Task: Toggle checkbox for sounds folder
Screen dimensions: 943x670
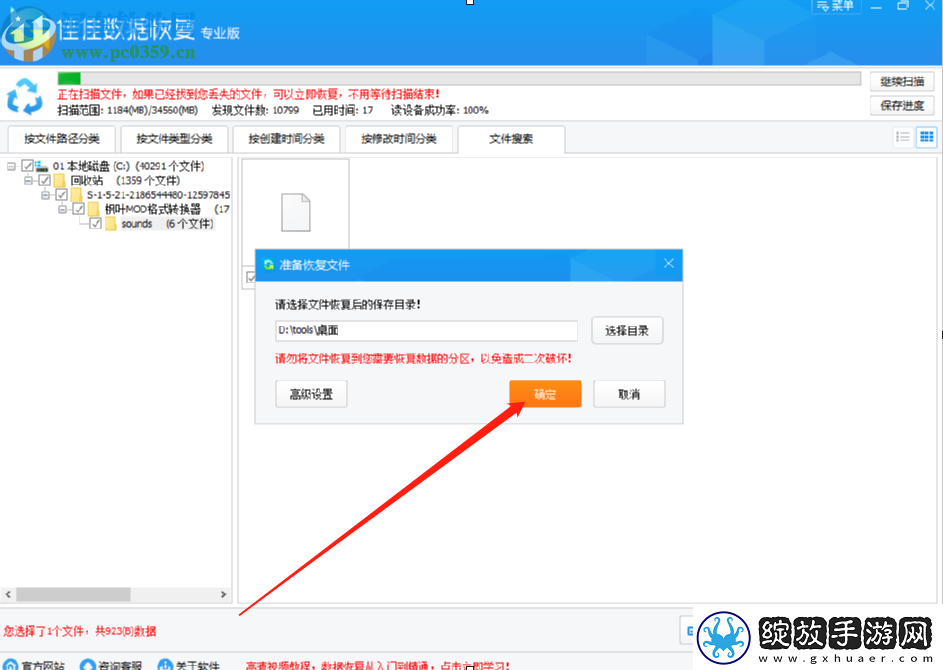Action: 96,223
